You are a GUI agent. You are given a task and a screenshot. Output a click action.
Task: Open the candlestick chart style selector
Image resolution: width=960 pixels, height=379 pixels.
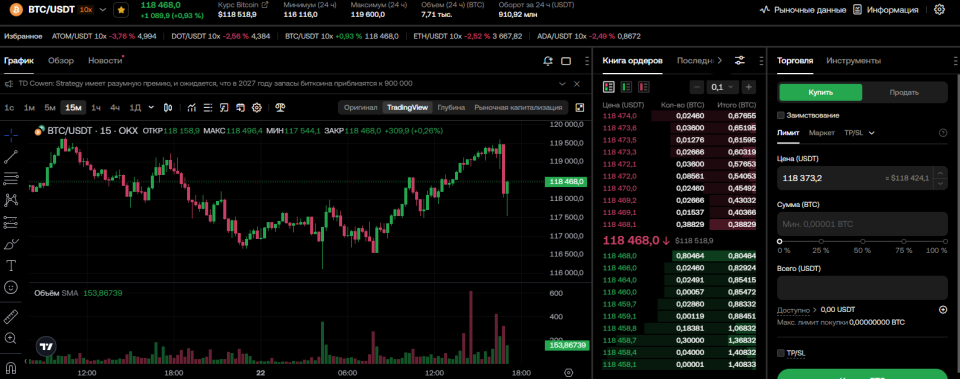coord(168,108)
